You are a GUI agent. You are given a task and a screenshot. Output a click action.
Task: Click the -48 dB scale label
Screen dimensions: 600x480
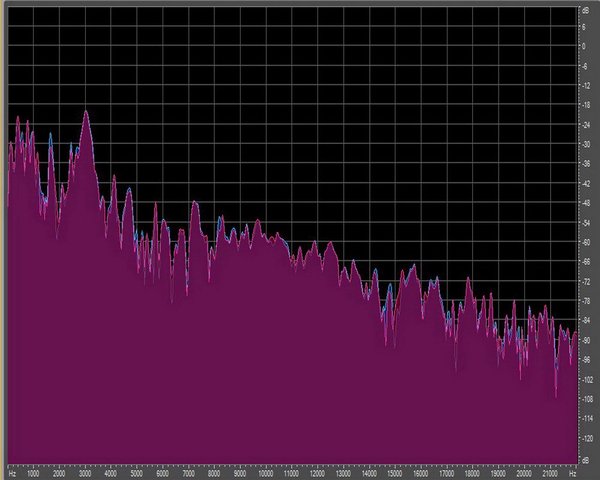pos(585,203)
